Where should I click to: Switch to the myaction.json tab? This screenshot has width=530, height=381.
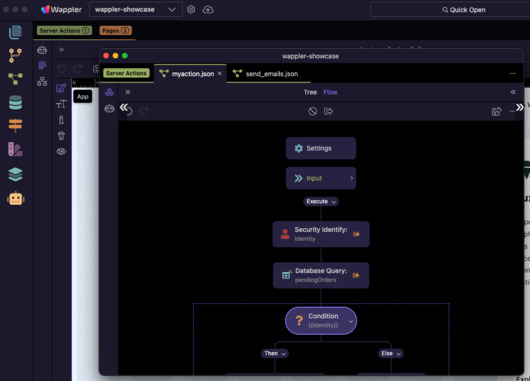point(190,74)
